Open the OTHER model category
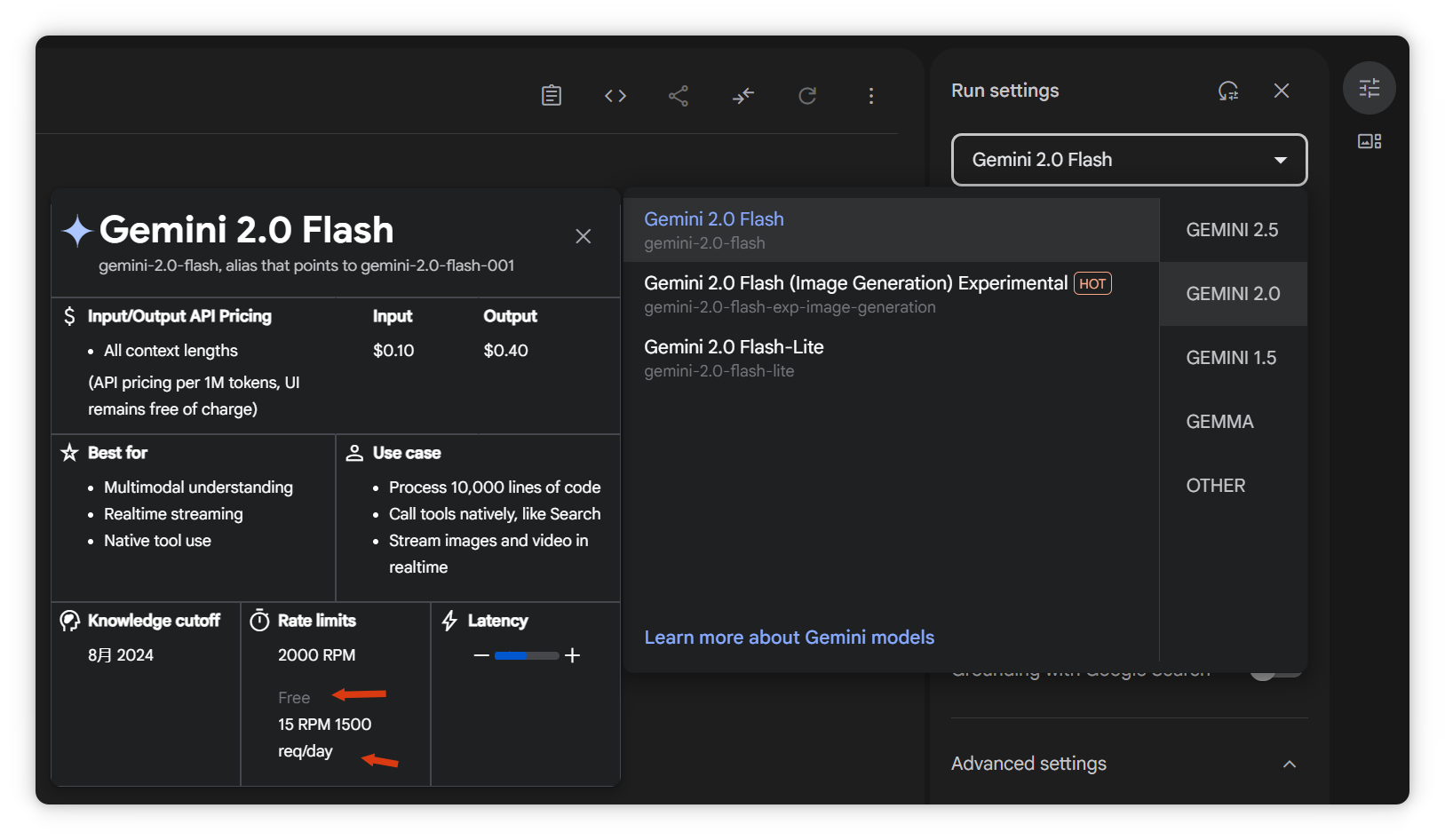Image resolution: width=1445 pixels, height=840 pixels. [1215, 486]
